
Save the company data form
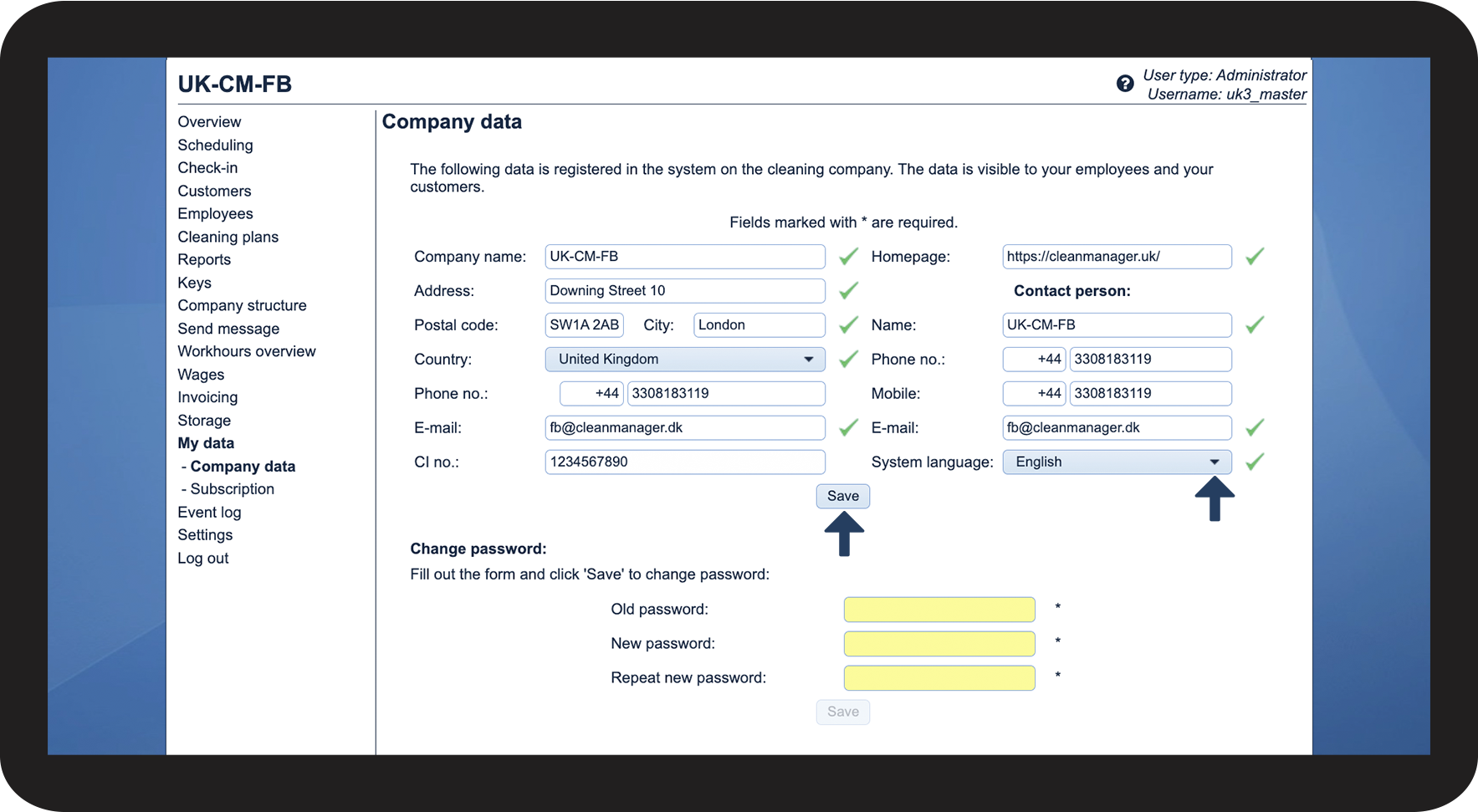pos(842,496)
